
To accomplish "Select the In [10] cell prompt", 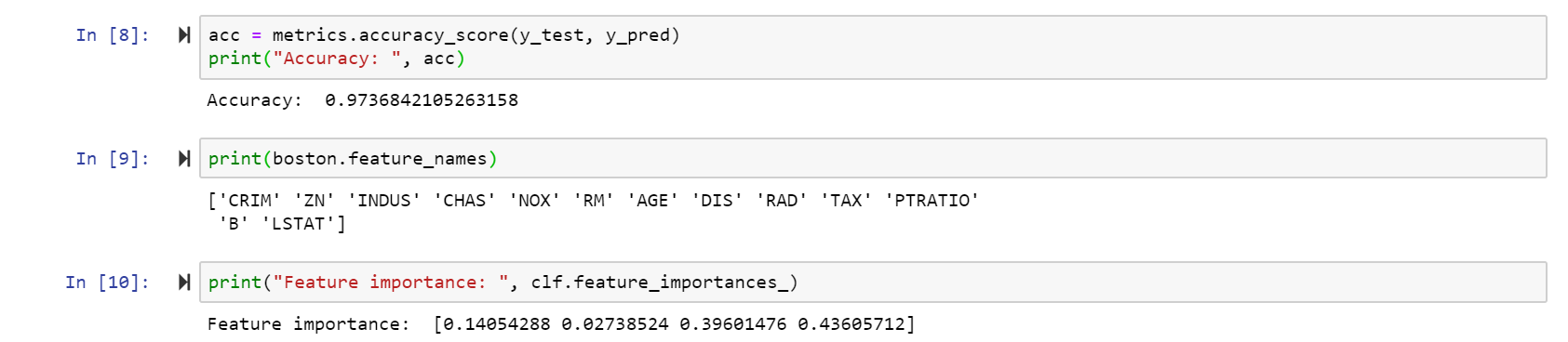I will pos(108,283).
